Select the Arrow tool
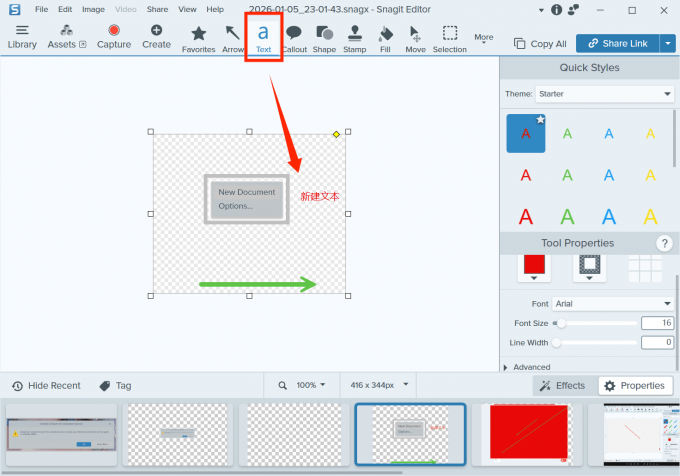 click(x=233, y=37)
